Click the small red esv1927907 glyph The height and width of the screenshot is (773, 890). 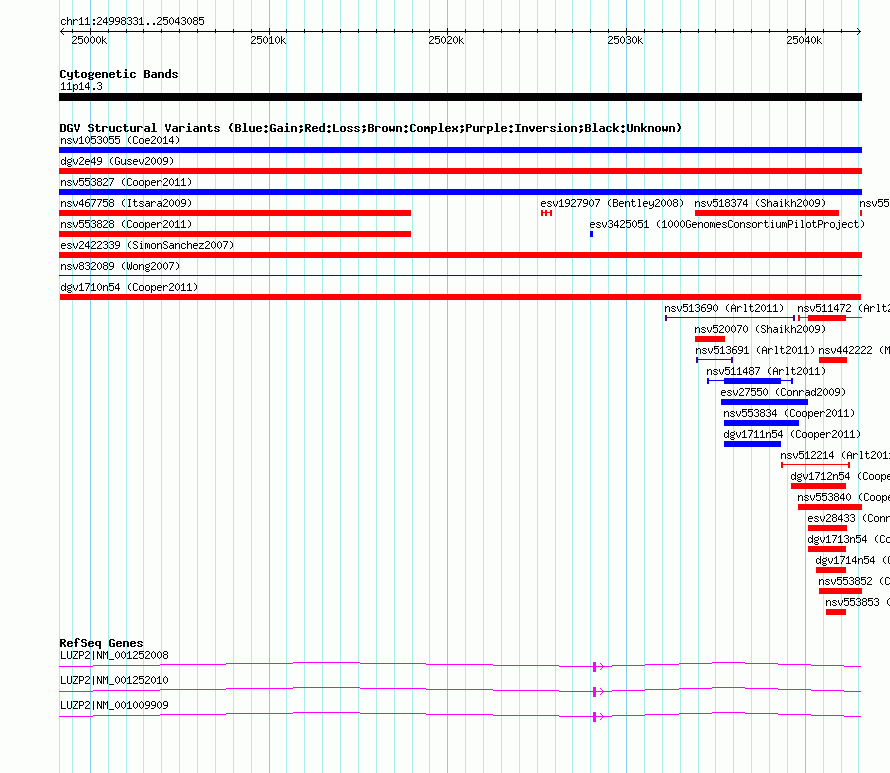click(547, 213)
